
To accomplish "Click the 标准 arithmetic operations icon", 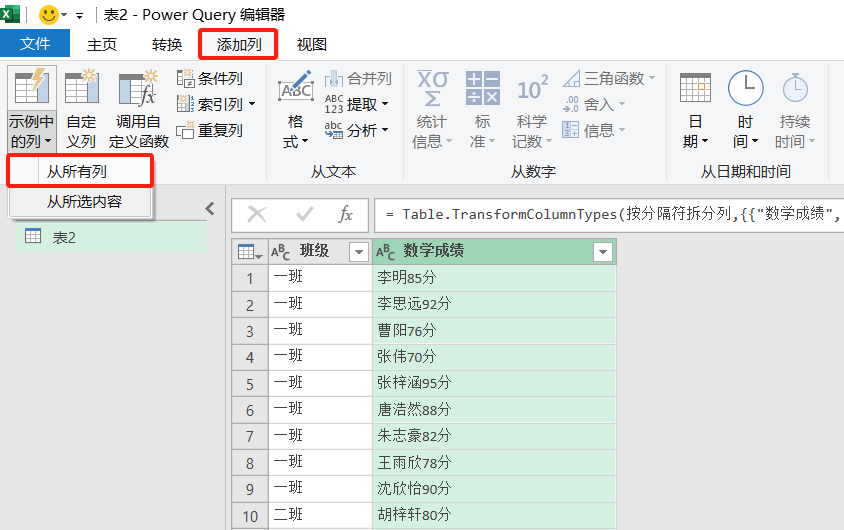I will click(x=483, y=88).
